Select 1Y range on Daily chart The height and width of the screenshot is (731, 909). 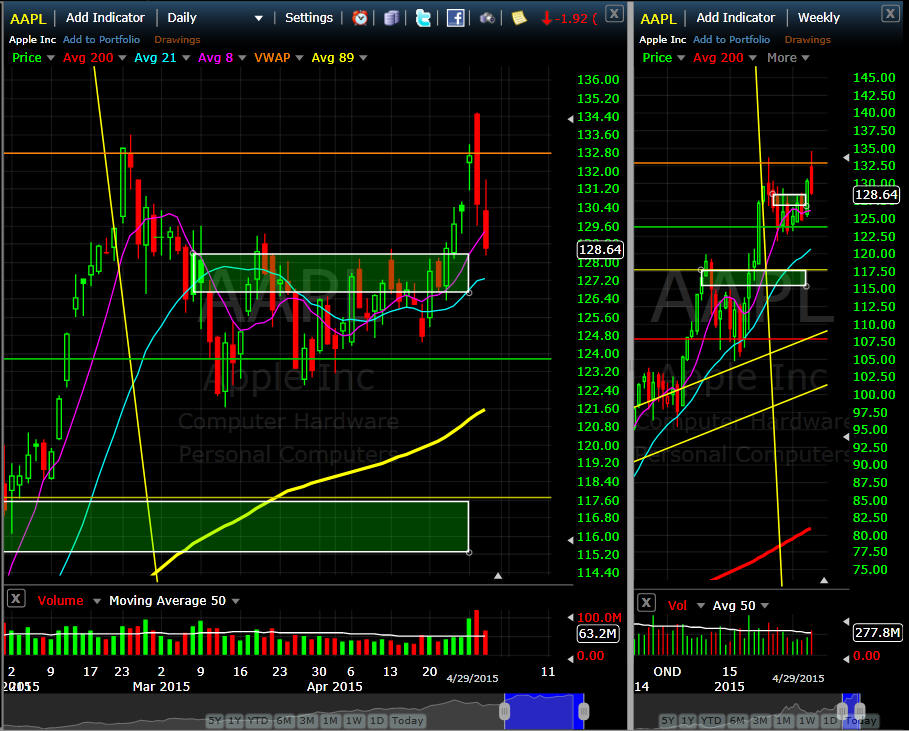coord(235,721)
